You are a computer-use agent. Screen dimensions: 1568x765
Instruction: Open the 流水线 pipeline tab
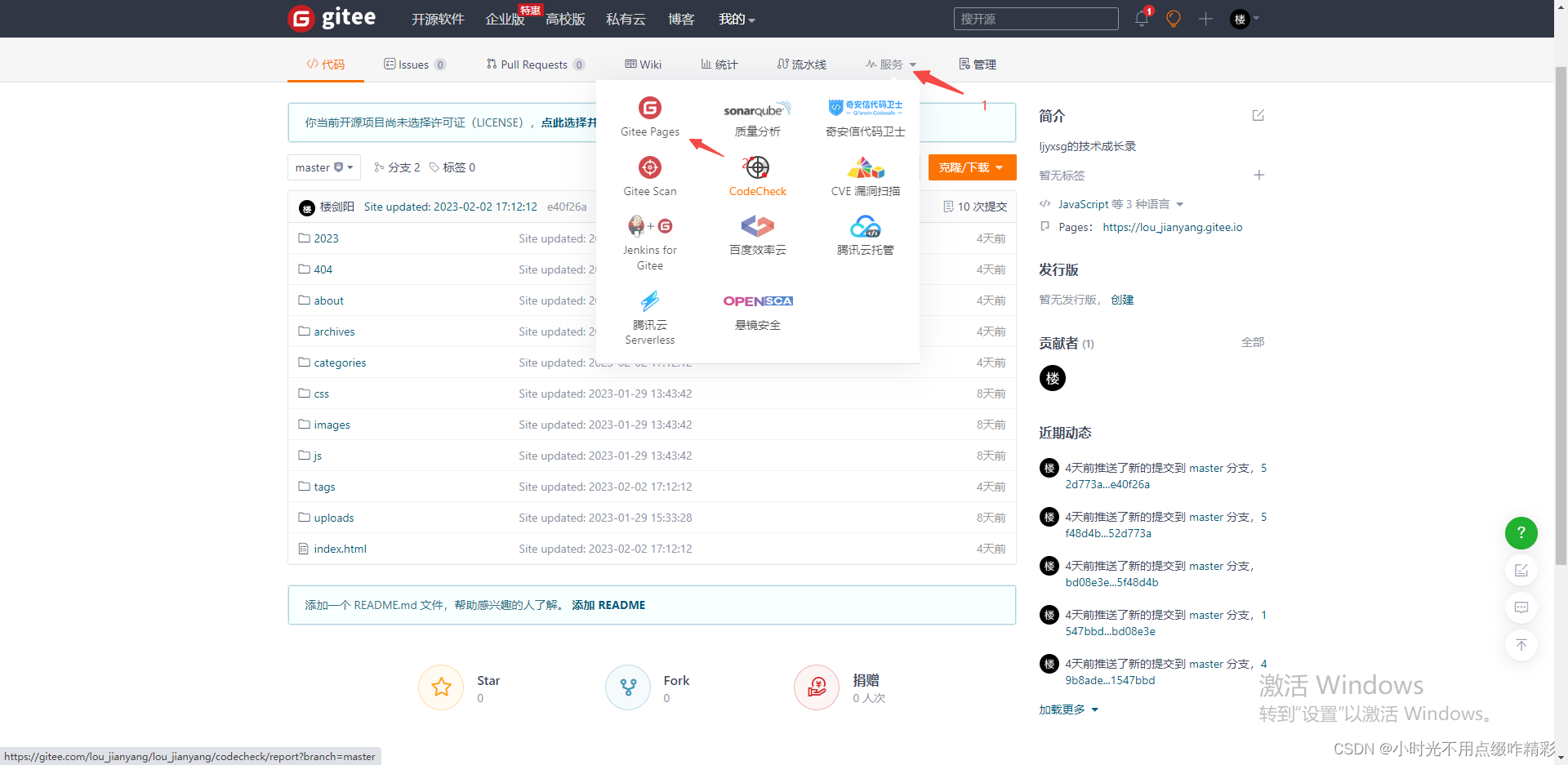[x=801, y=64]
